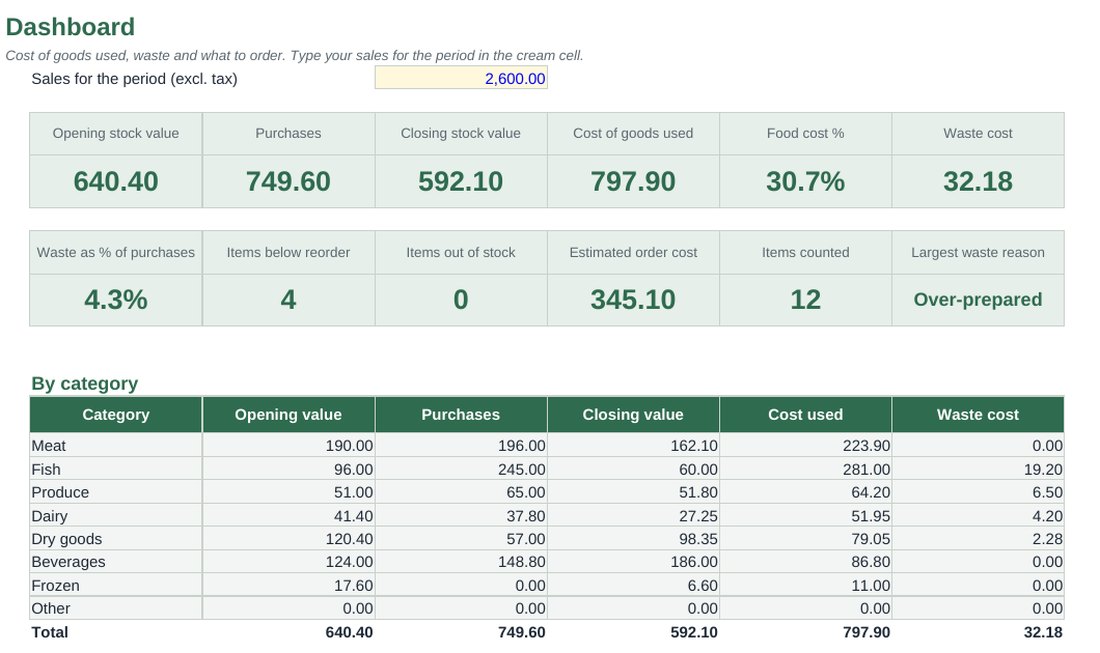Select the Food cost % card label
This screenshot has height=653, width=1100.
(805, 133)
